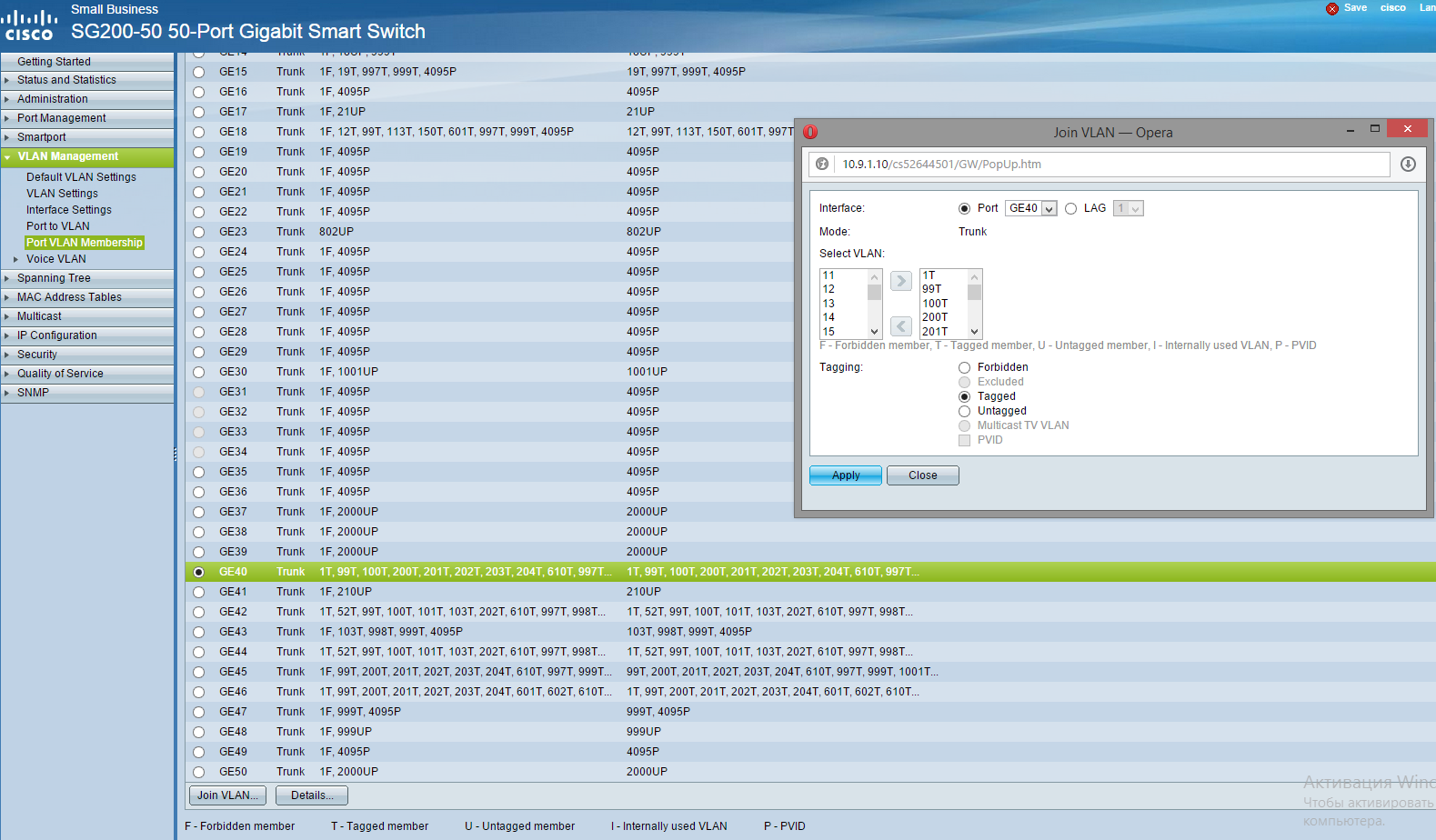Viewport: 1436px width, 840px height.
Task: Select the GE42 row radio button
Action: point(198,612)
